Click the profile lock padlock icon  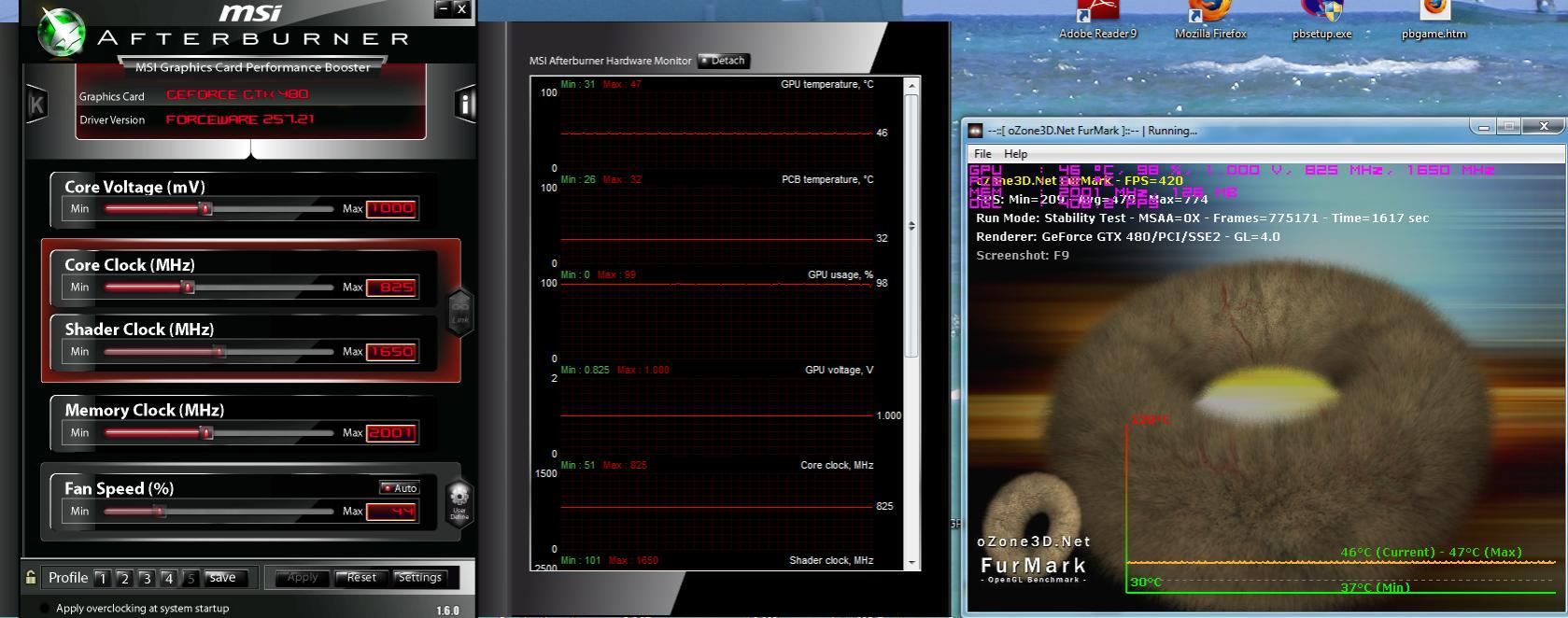point(31,578)
